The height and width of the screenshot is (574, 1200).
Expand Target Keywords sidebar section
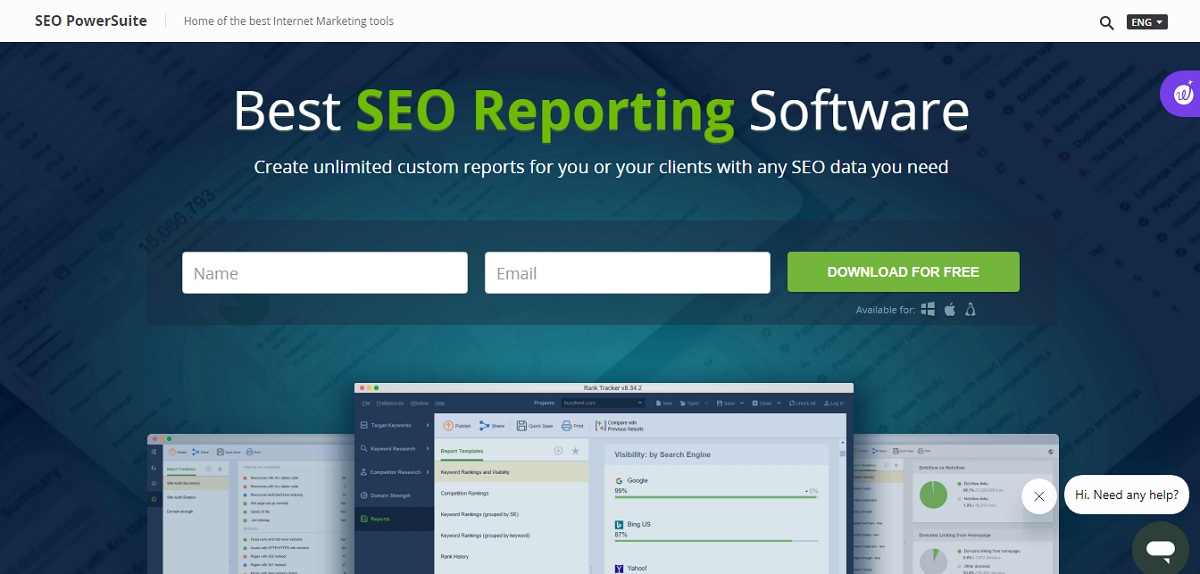pyautogui.click(x=394, y=425)
